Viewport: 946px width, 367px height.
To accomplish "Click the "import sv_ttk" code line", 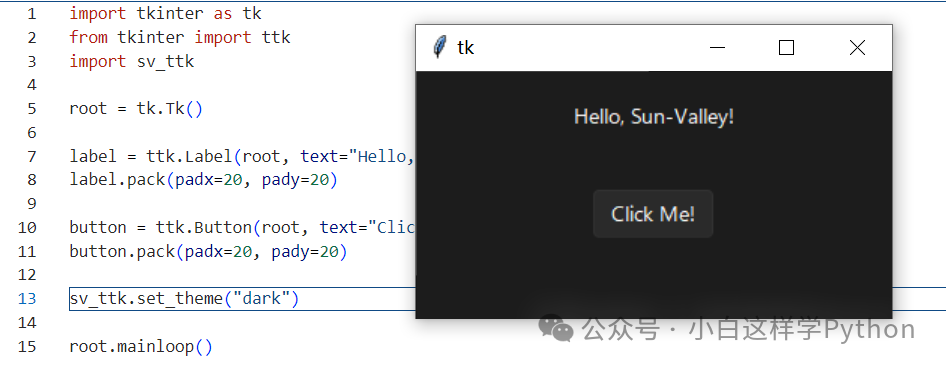I will coord(132,61).
